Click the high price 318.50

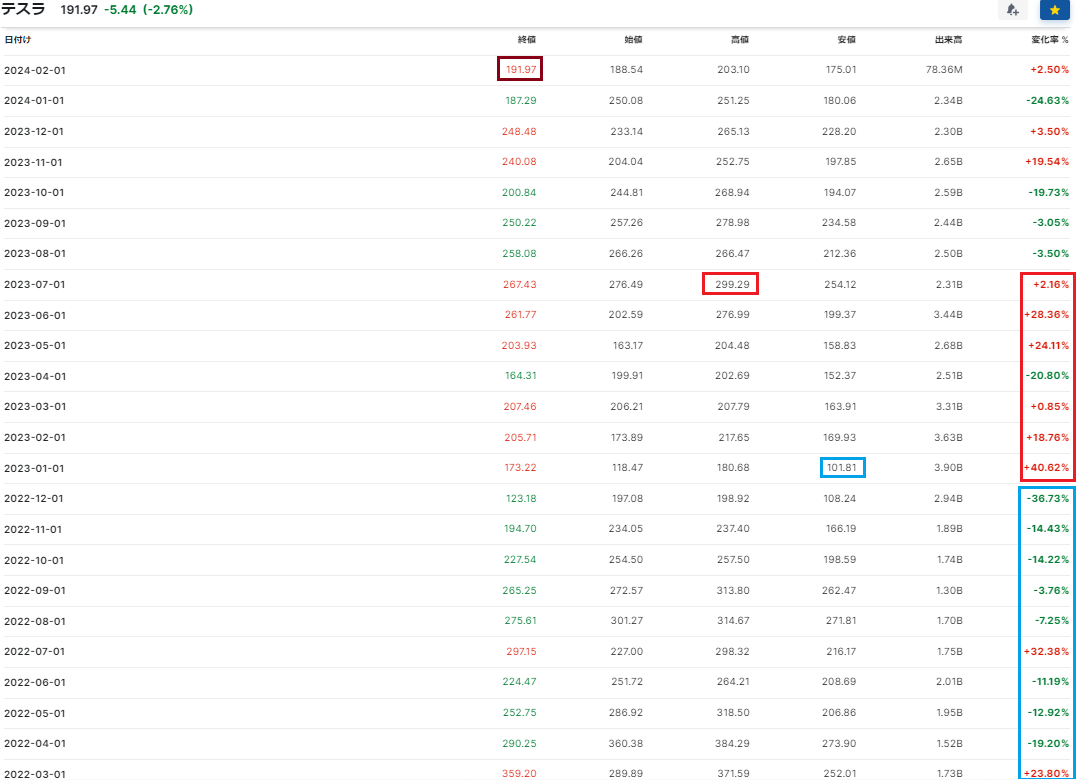(732, 713)
